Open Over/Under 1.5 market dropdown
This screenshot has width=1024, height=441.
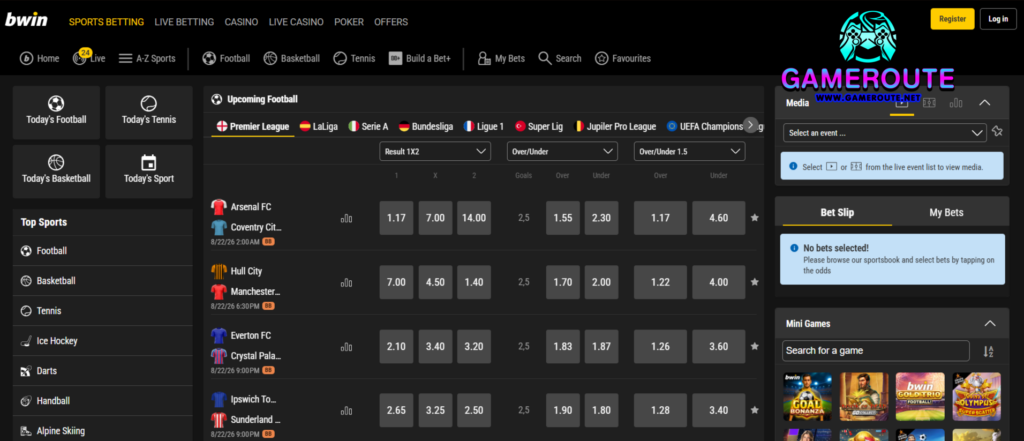tap(690, 152)
